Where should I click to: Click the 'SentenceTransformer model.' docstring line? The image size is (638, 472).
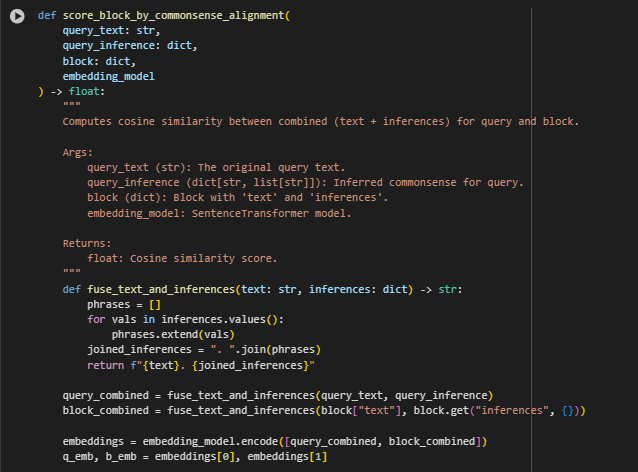pos(219,214)
